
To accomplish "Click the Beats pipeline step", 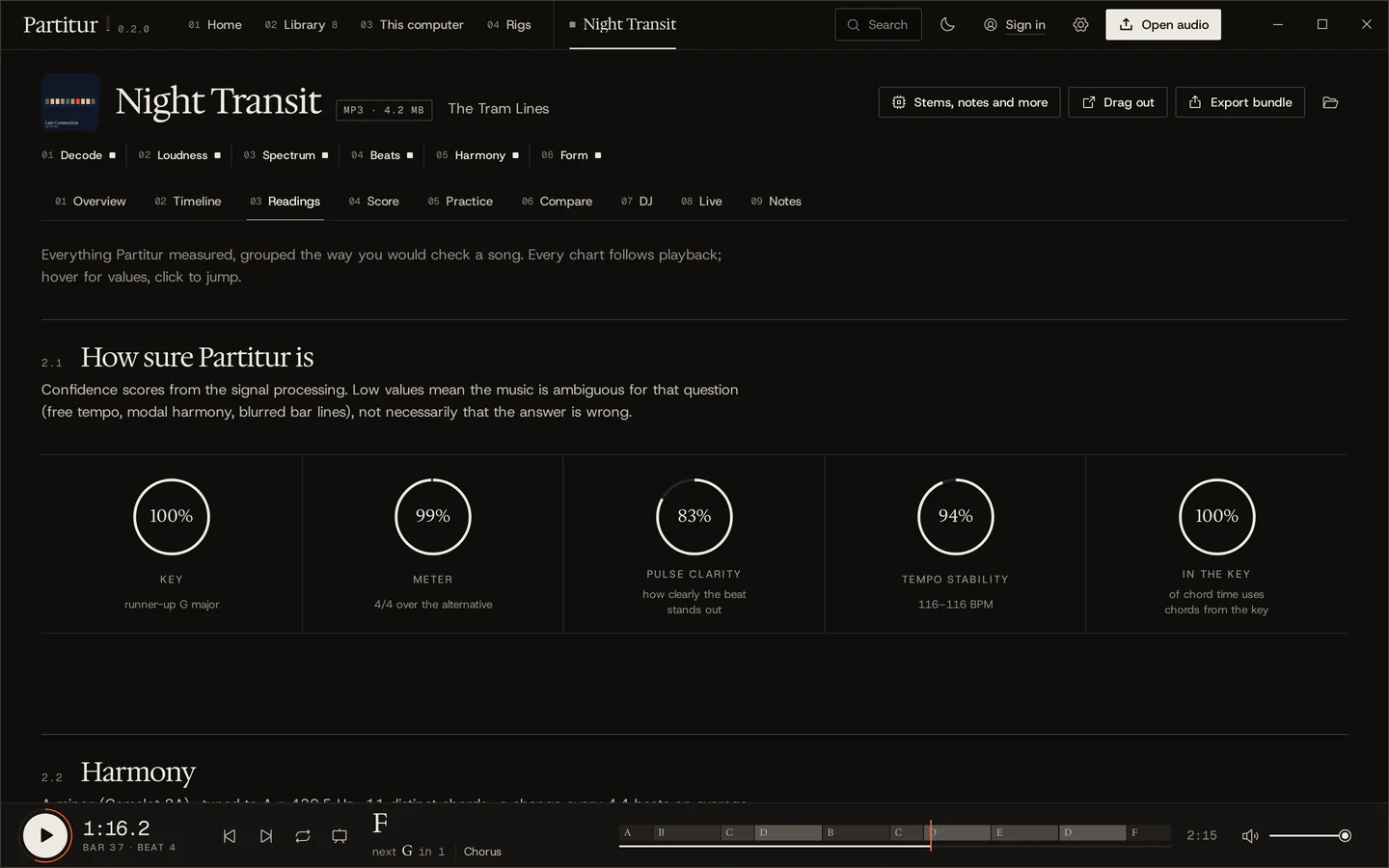I will point(382,155).
